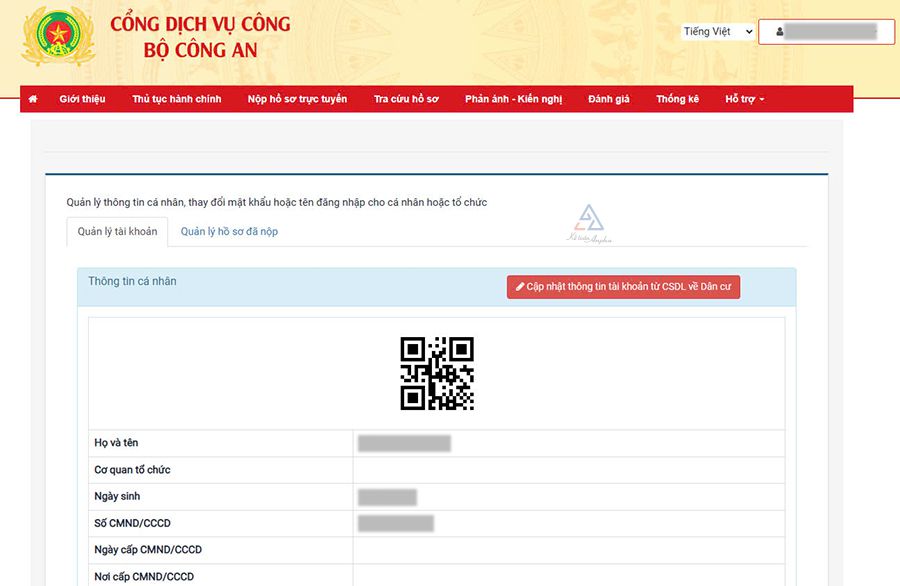Open the user account menu box
Viewport: 900px width, 586px height.
[x=826, y=32]
